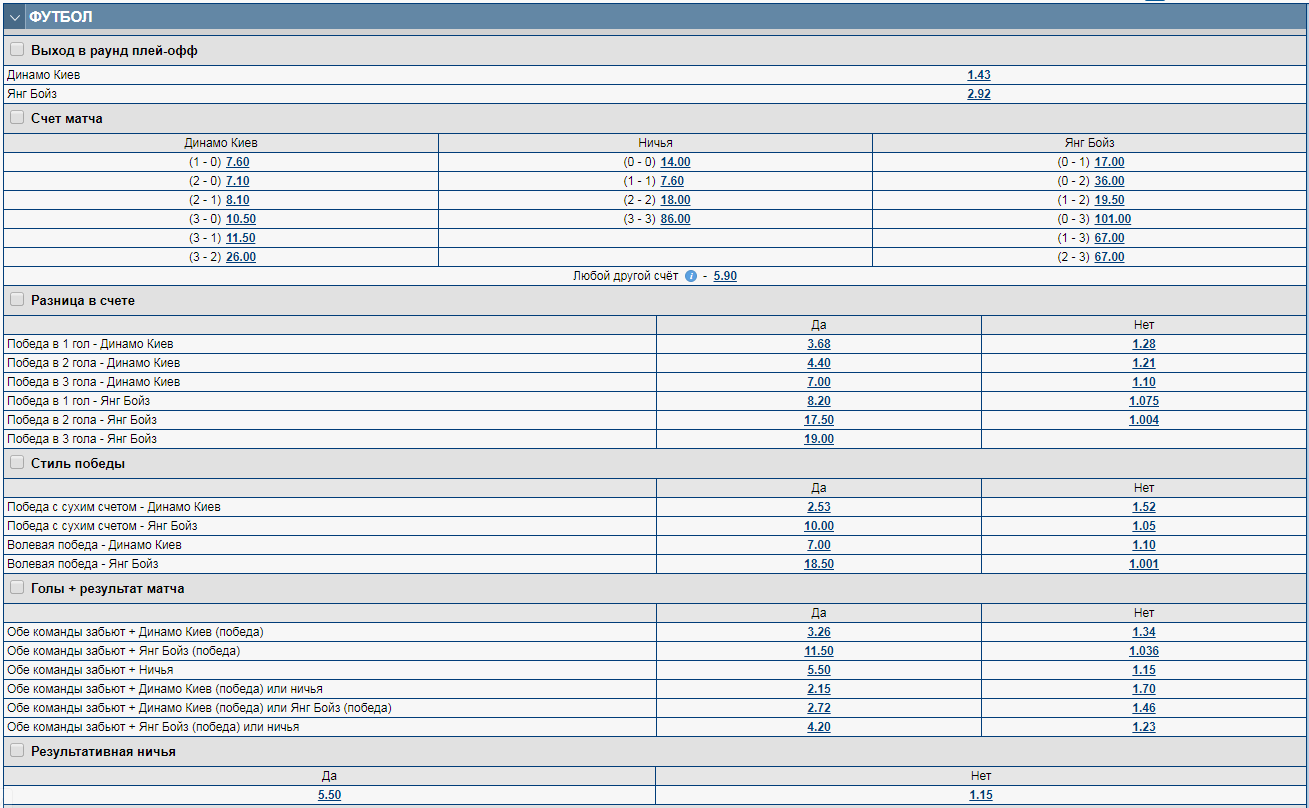The image size is (1309, 808).
Task: Click Нет odds 1.15 for Результативная ничья
Action: 980,795
